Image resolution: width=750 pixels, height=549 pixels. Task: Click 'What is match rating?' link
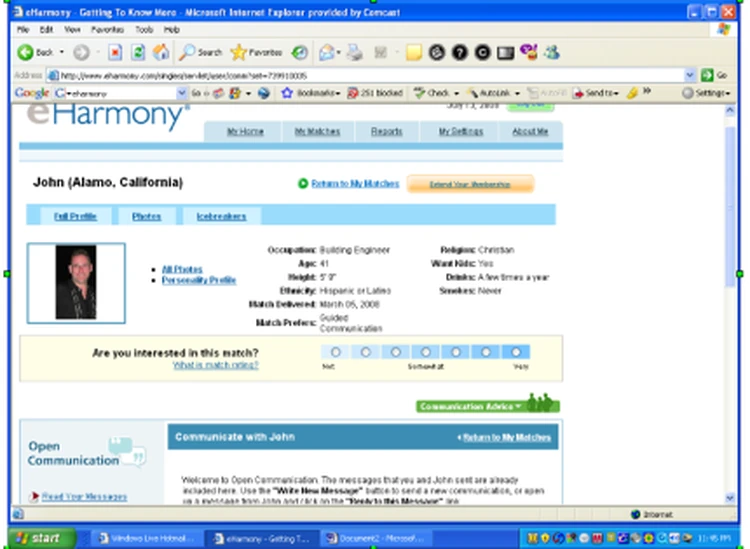(216, 365)
